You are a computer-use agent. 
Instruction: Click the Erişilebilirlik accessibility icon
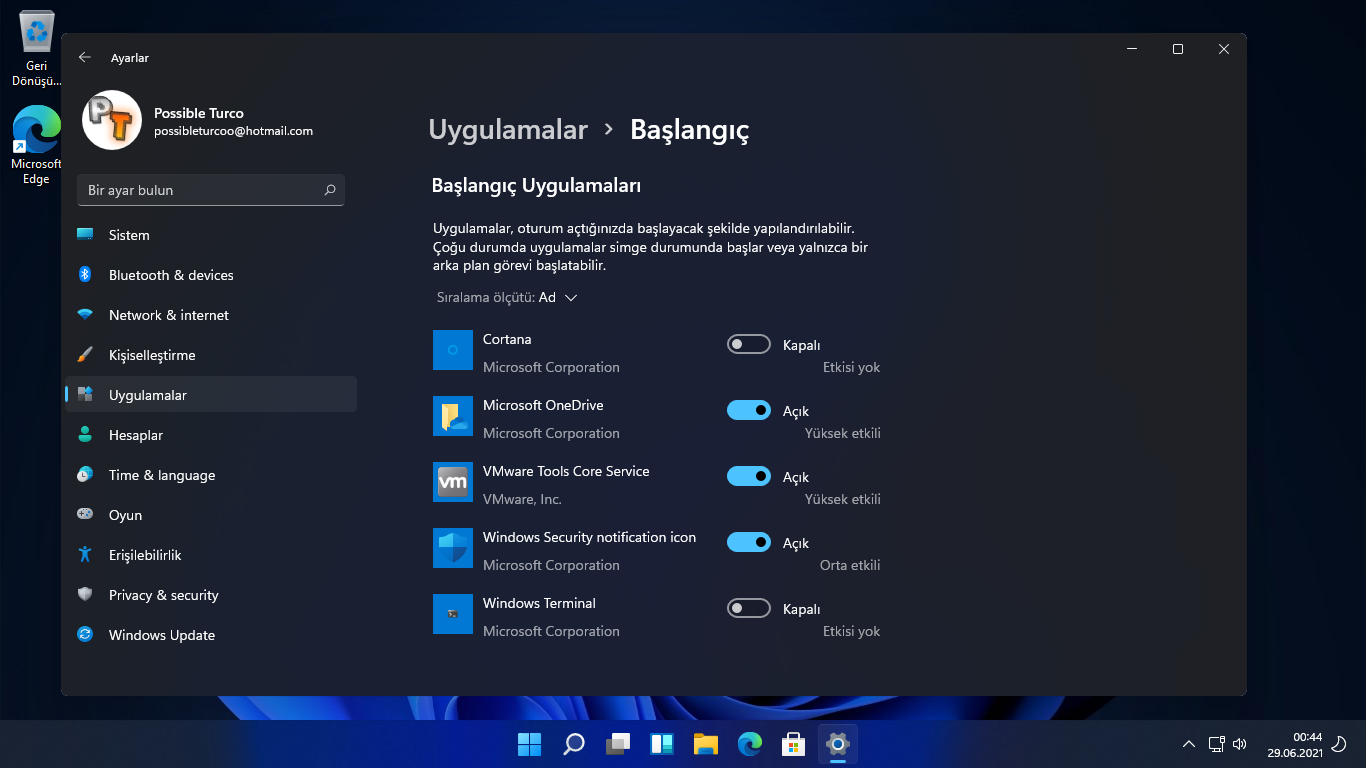tap(85, 555)
